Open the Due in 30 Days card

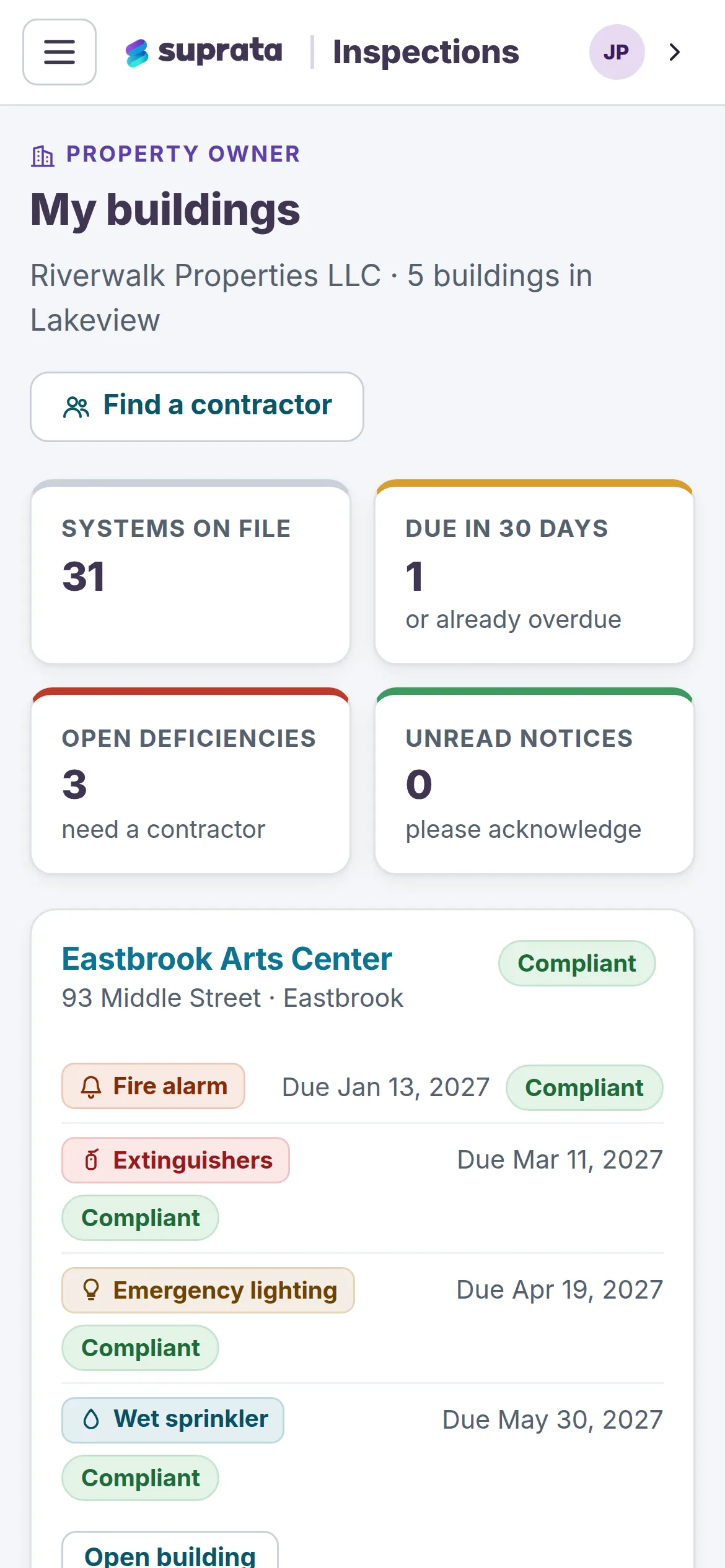pyautogui.click(x=534, y=572)
